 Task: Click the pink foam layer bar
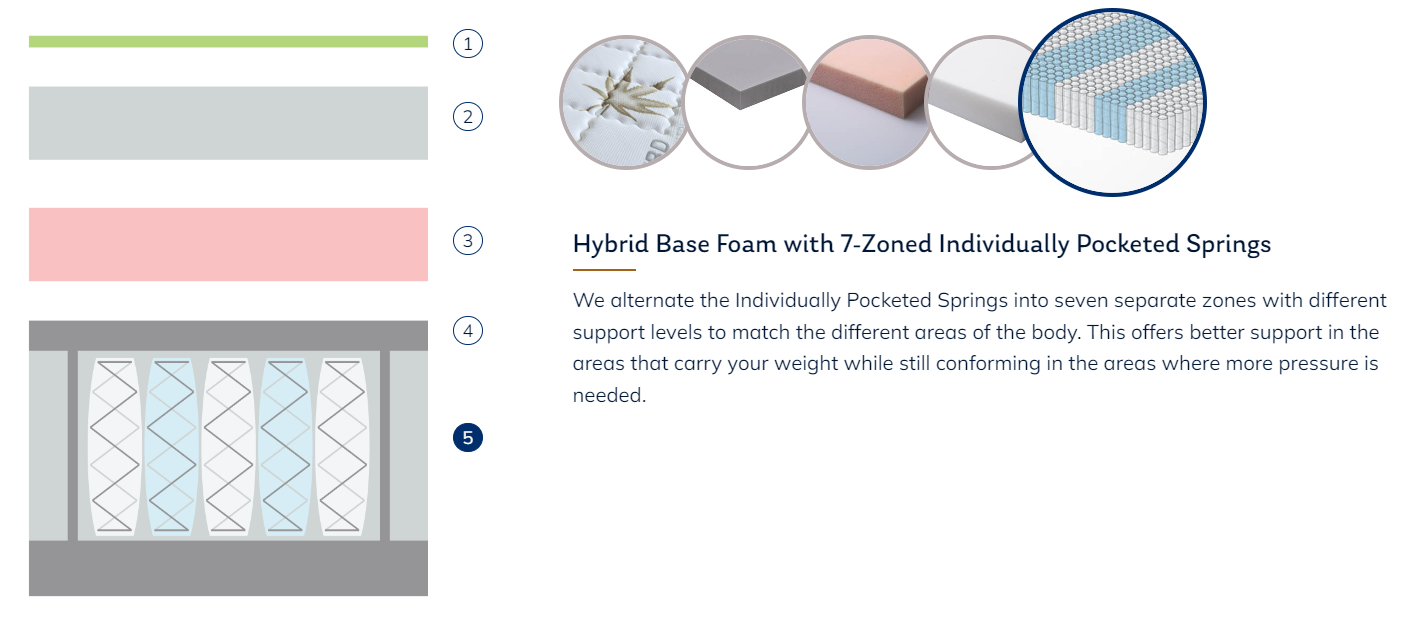228,244
